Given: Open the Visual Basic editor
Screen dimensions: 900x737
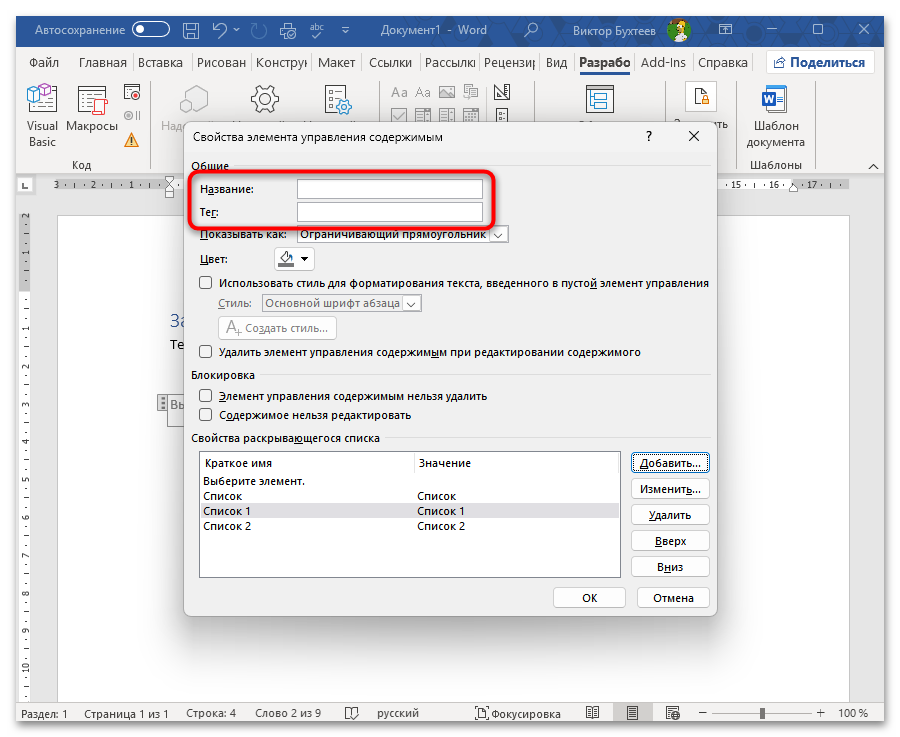Looking at the screenshot, I should [42, 110].
